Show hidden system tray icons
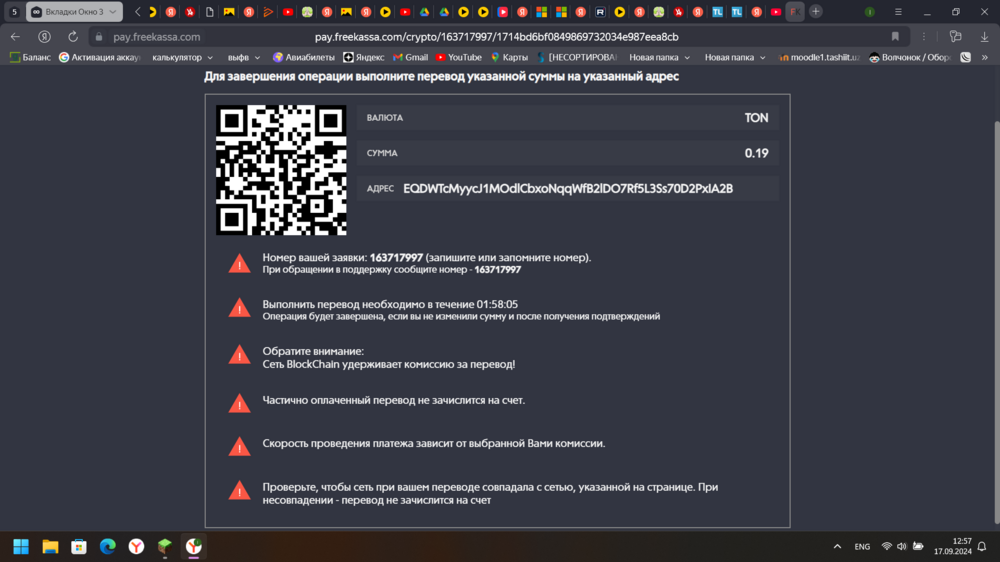Screen dimensions: 1000x562 [x=837, y=547]
